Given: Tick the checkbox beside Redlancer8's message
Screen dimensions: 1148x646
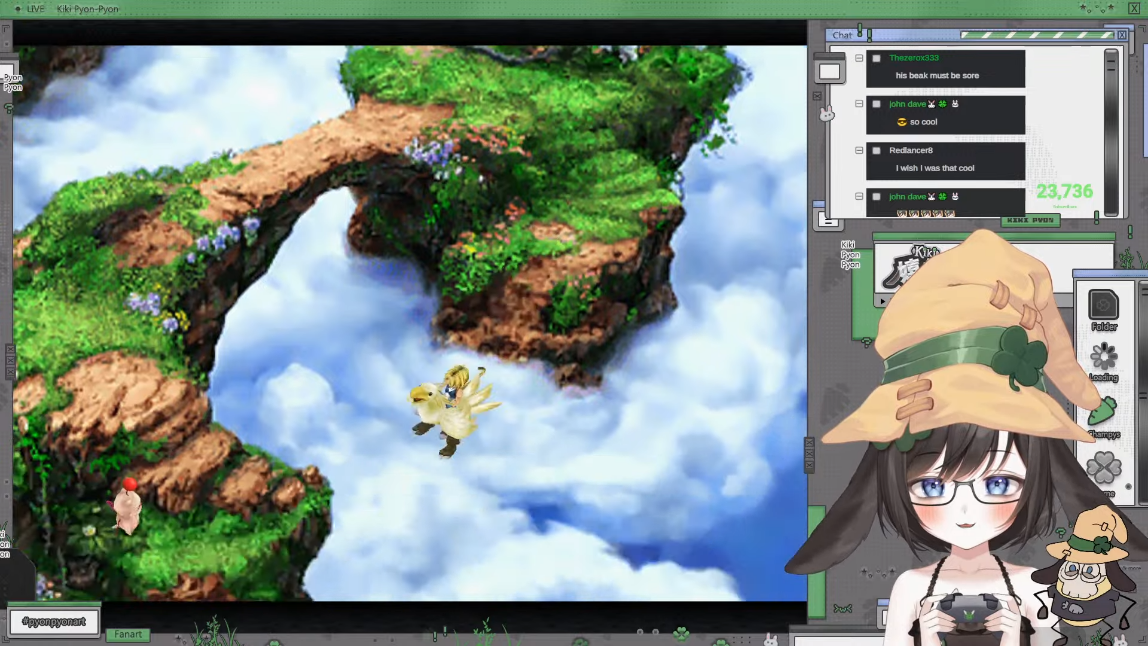Looking at the screenshot, I should point(876,151).
